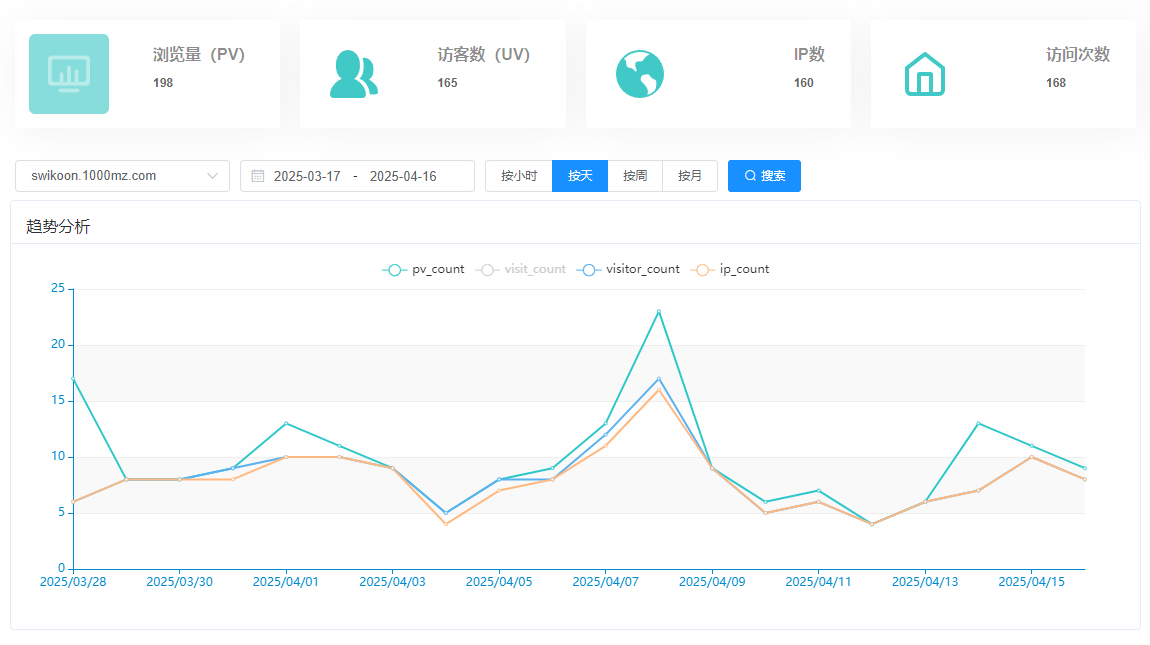The image size is (1150, 645).
Task: Switch to 按天 daily grouping
Action: pos(580,176)
